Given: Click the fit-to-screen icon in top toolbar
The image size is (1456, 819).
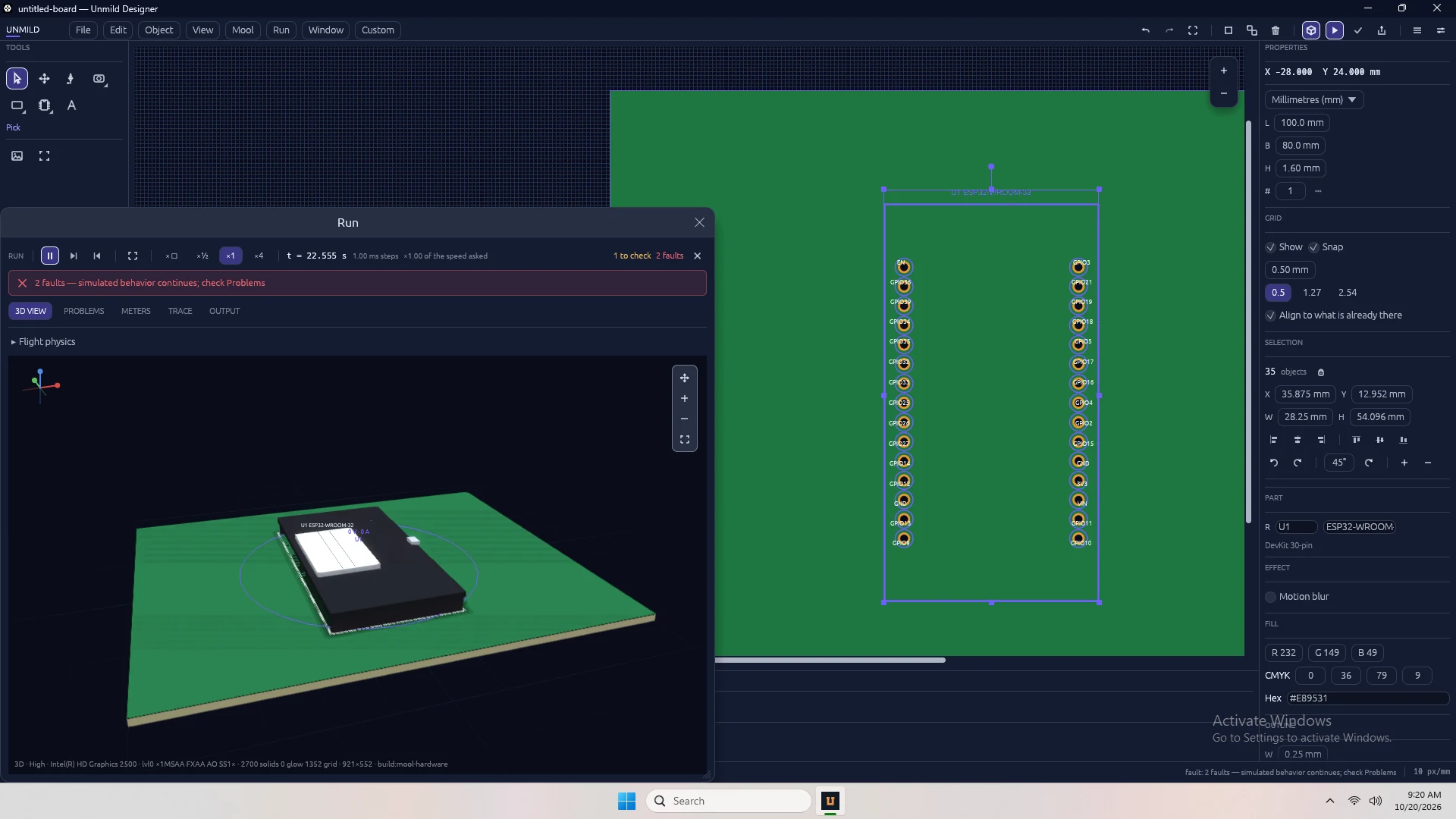Looking at the screenshot, I should coord(1193,30).
